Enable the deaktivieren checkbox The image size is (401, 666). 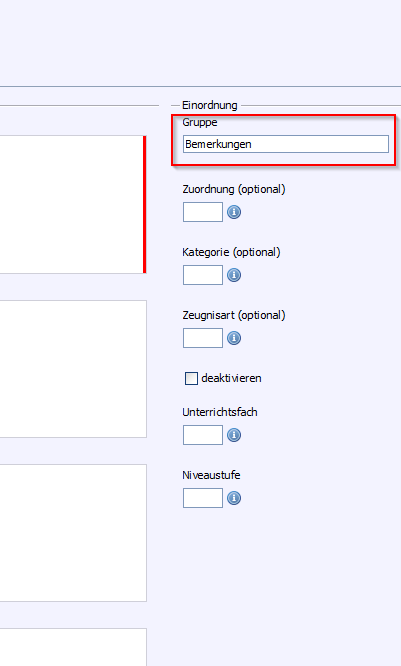191,378
